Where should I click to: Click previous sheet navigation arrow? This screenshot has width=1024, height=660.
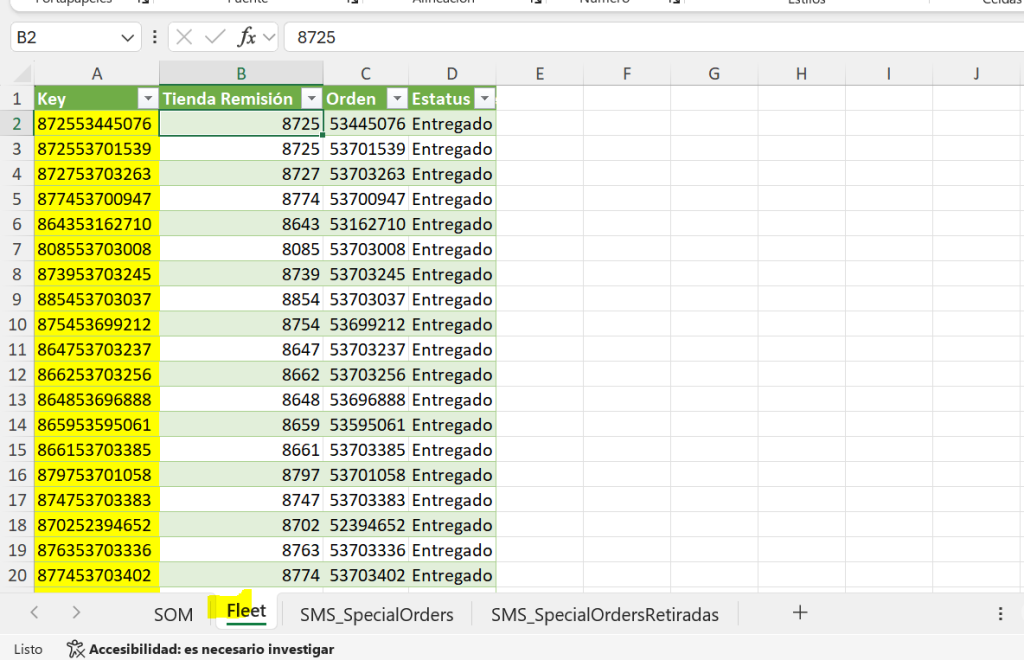pos(35,612)
